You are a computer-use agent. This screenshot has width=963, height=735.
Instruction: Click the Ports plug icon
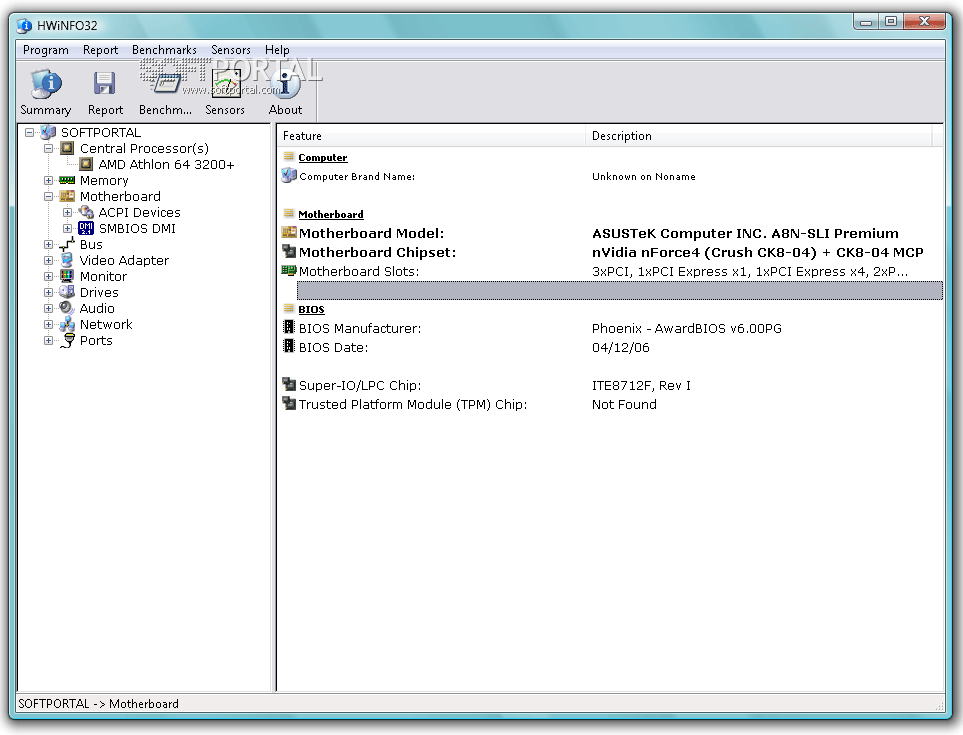68,341
